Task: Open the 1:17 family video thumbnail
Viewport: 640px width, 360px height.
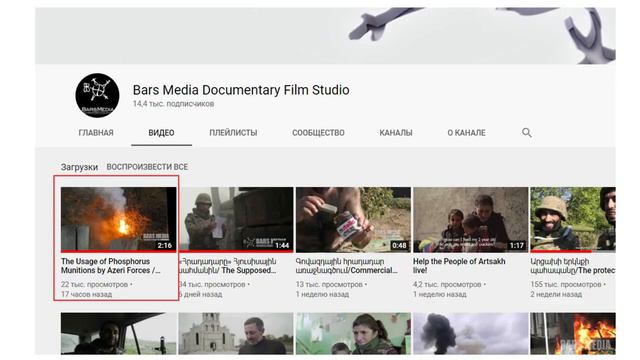Action: point(471,220)
